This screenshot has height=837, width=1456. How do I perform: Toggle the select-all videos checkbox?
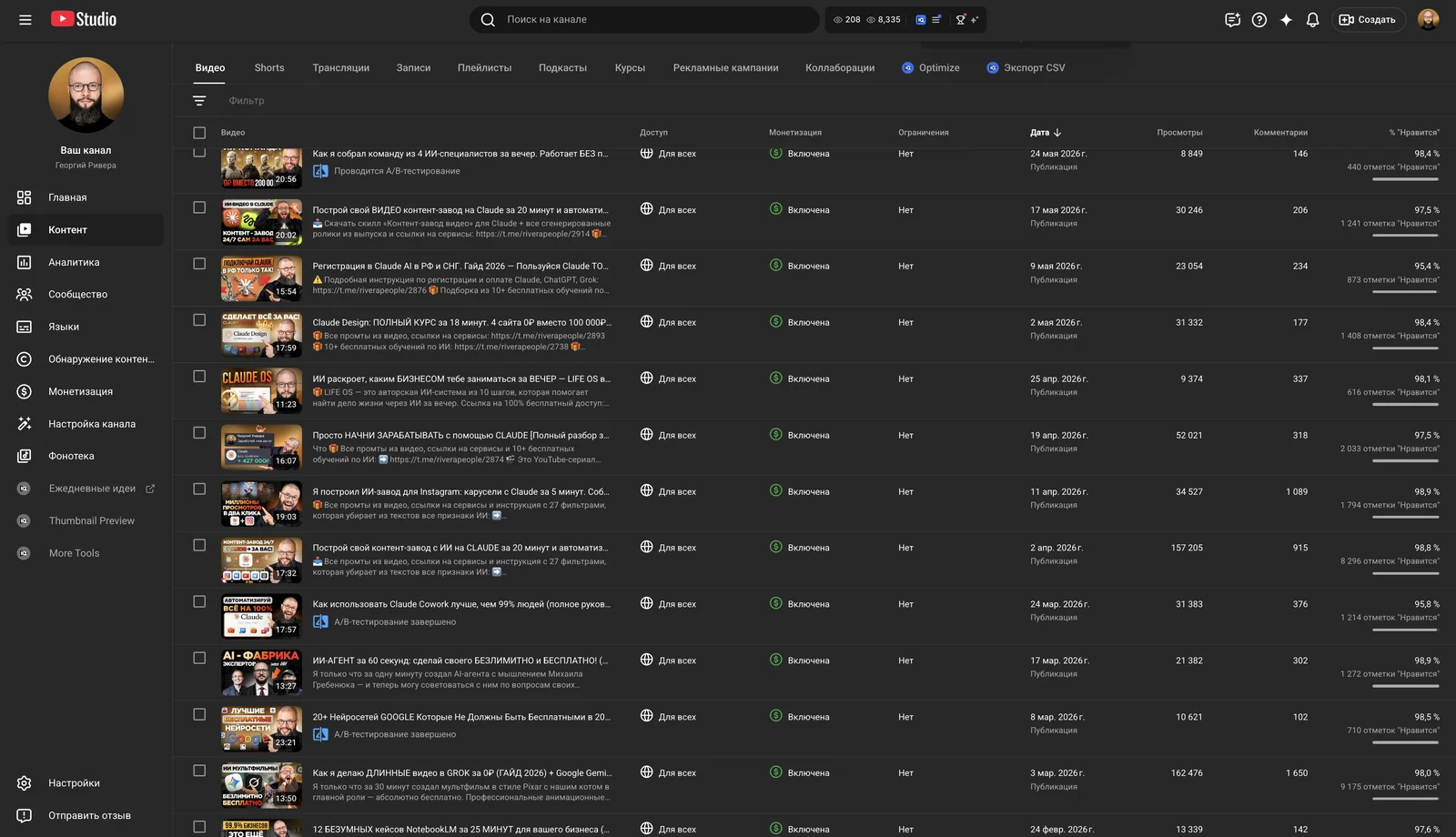[x=199, y=133]
